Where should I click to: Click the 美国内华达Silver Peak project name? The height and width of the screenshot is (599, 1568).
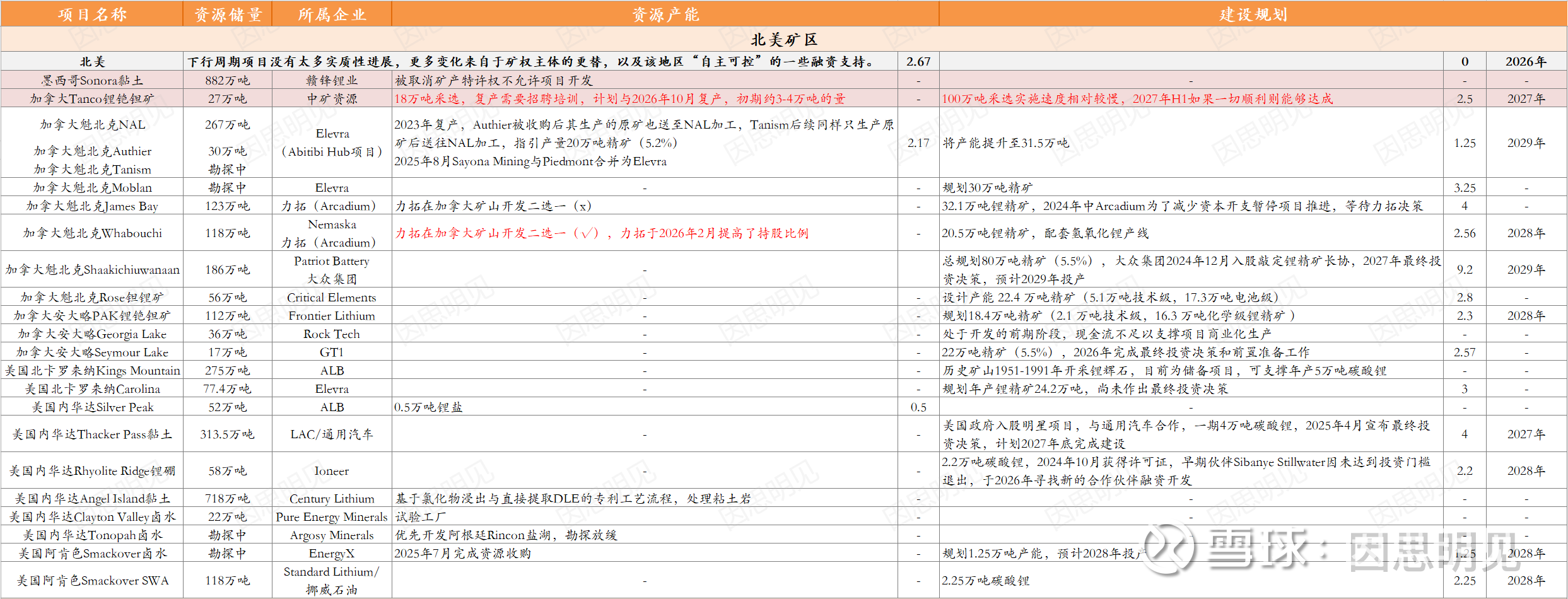click(93, 407)
